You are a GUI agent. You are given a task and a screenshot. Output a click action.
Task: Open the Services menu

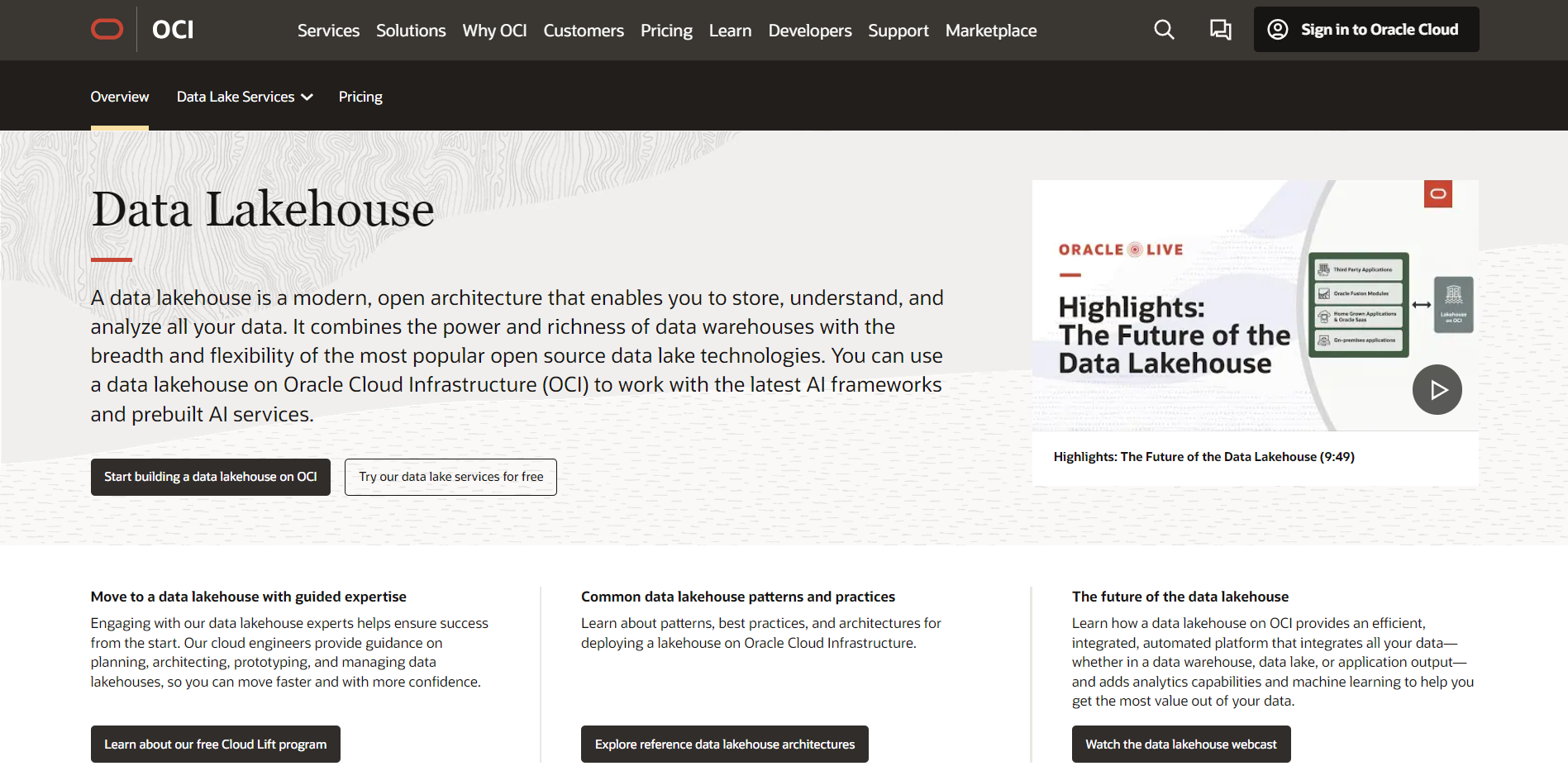[328, 31]
